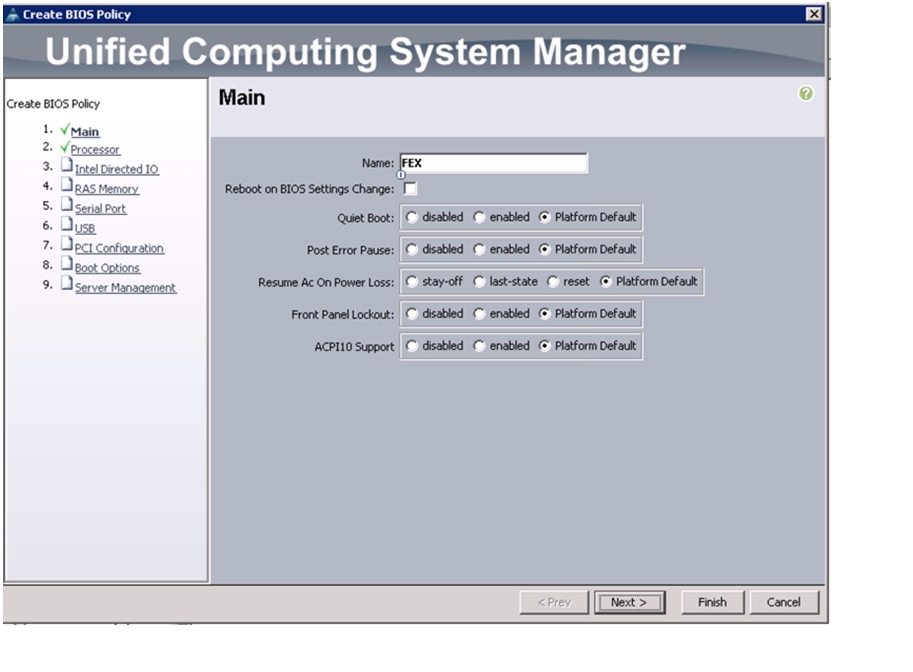
Task: Set Front Panel Lockout to enabled
Action: [479, 314]
